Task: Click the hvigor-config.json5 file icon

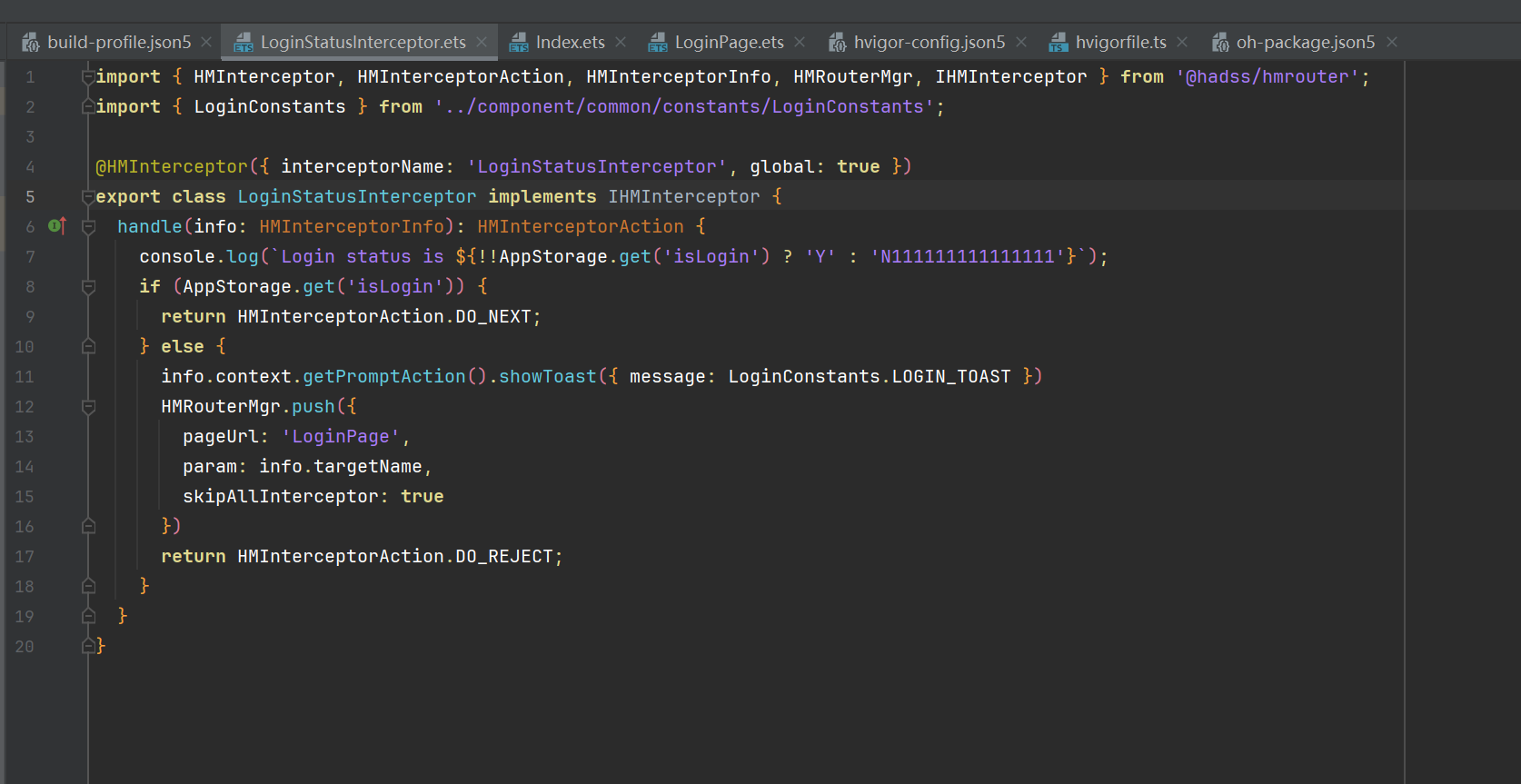Action: (837, 43)
